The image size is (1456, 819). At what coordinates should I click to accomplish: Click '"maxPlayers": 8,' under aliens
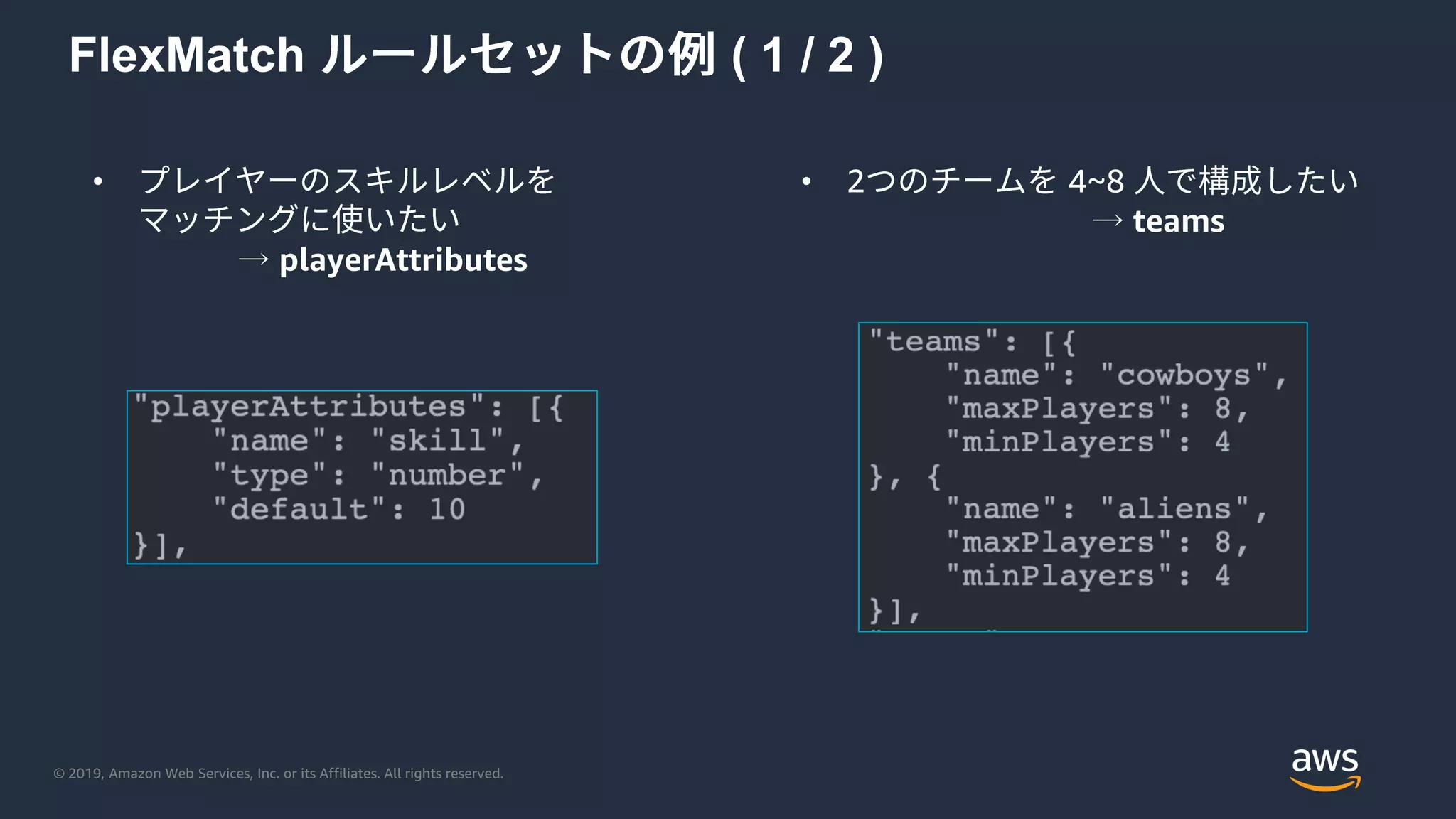tap(1097, 542)
